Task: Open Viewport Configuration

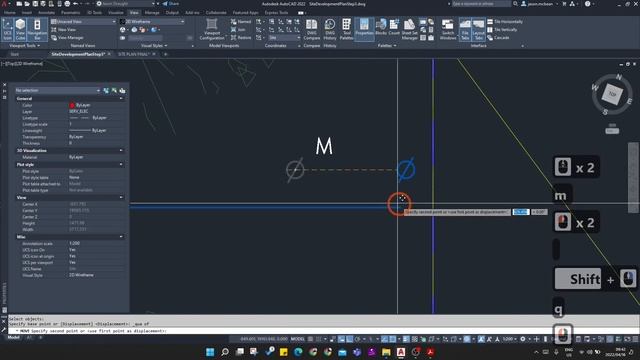Action: pyautogui.click(x=212, y=29)
